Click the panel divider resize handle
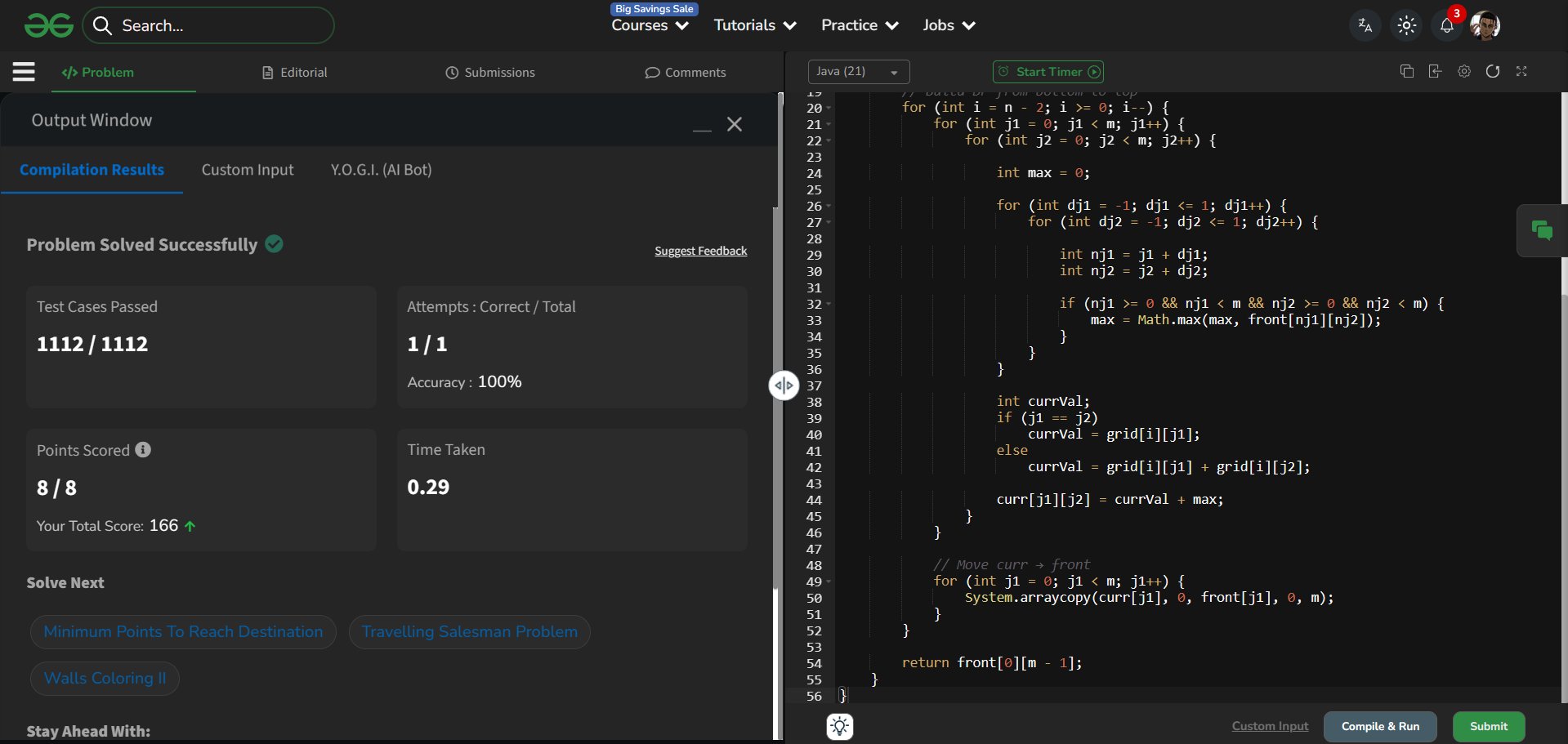The width and height of the screenshot is (1568, 744). pos(784,385)
